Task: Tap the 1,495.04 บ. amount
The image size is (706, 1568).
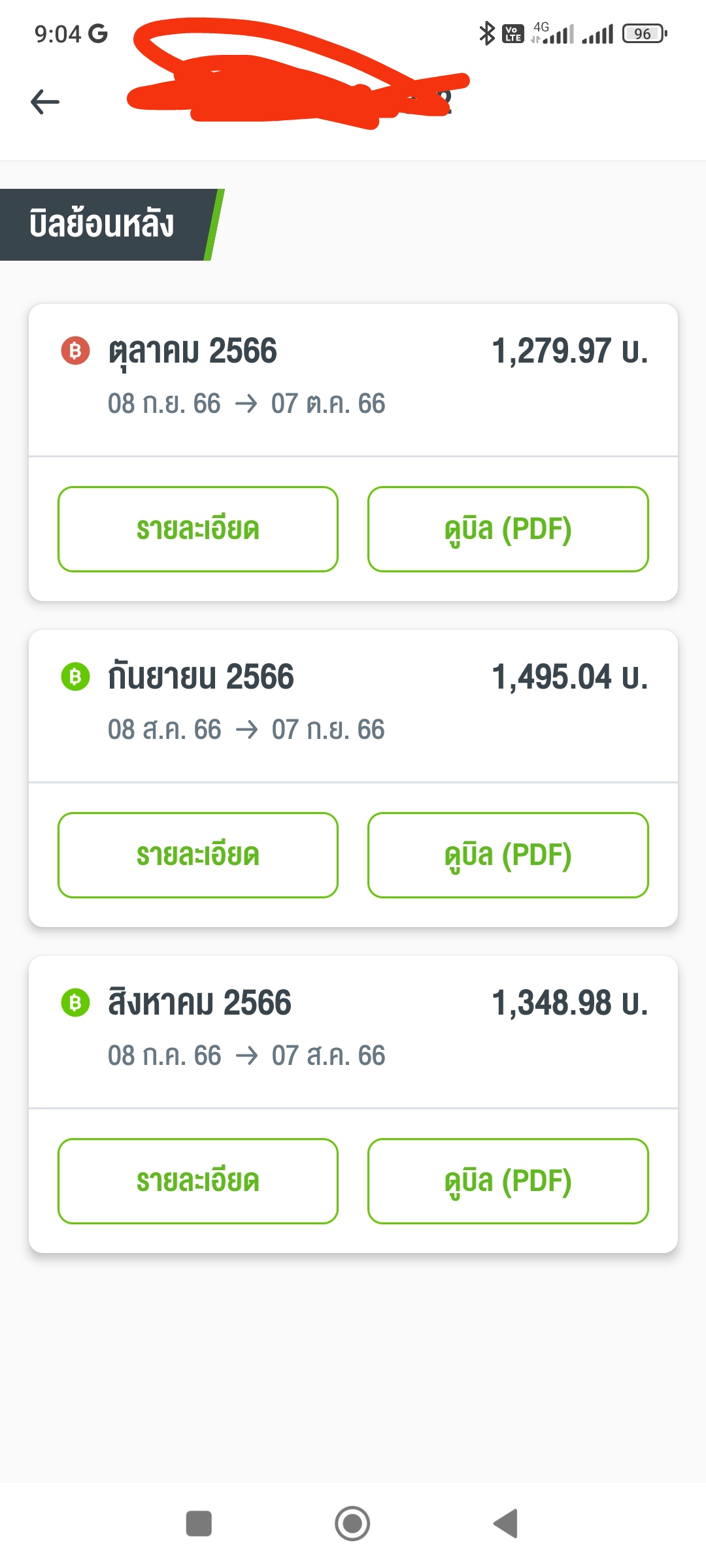Action: [569, 677]
